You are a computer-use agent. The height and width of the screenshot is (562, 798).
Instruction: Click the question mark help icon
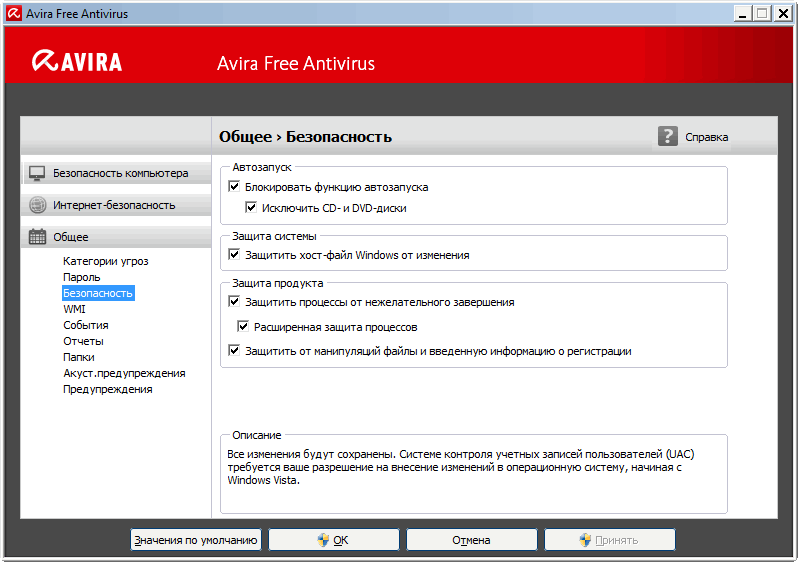(x=668, y=136)
